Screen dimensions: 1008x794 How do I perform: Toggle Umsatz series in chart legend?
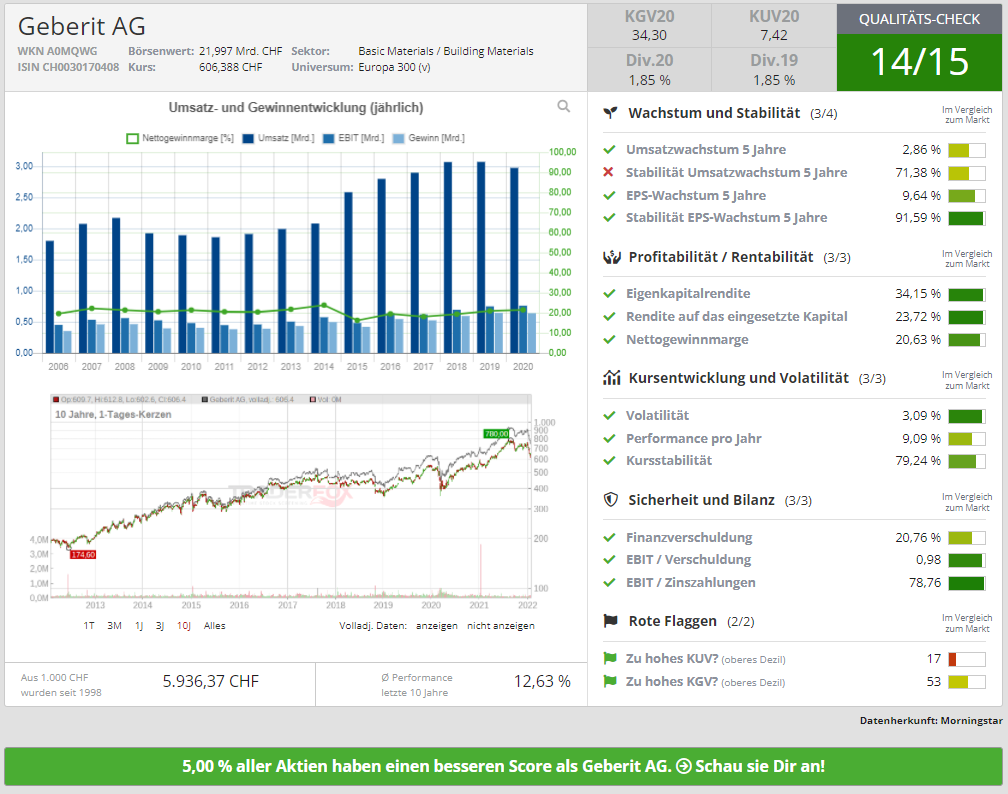pos(278,138)
